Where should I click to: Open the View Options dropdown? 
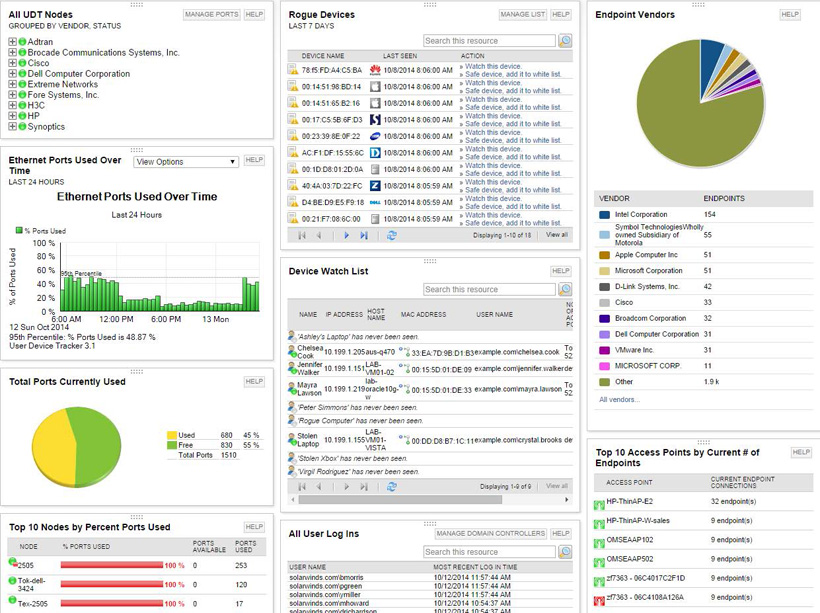point(186,161)
